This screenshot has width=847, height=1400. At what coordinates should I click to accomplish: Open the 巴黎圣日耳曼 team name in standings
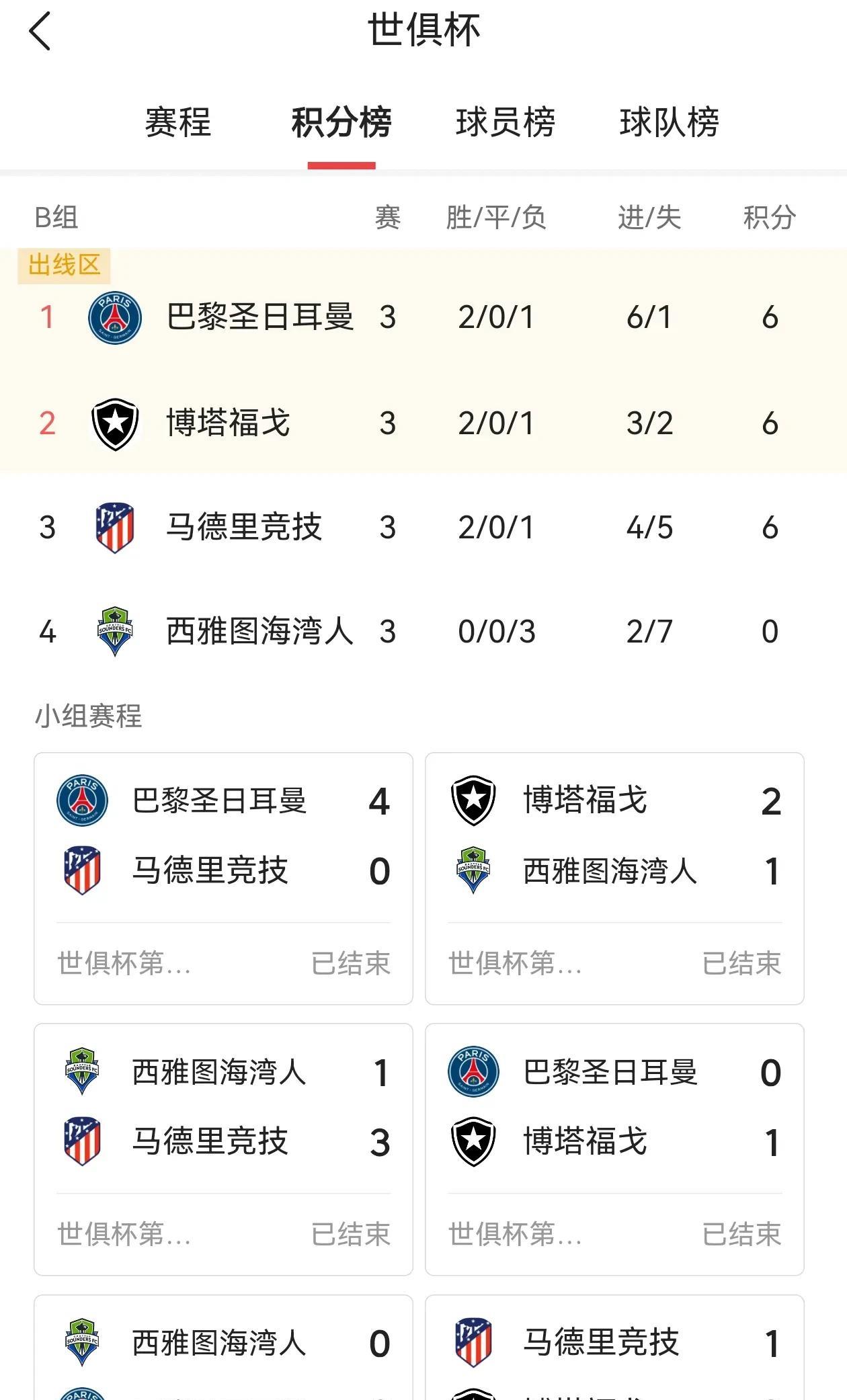pyautogui.click(x=260, y=317)
